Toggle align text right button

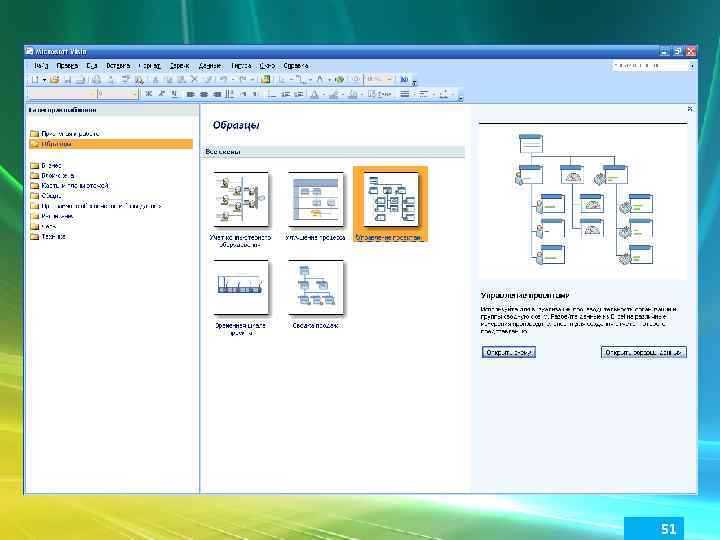coord(217,94)
